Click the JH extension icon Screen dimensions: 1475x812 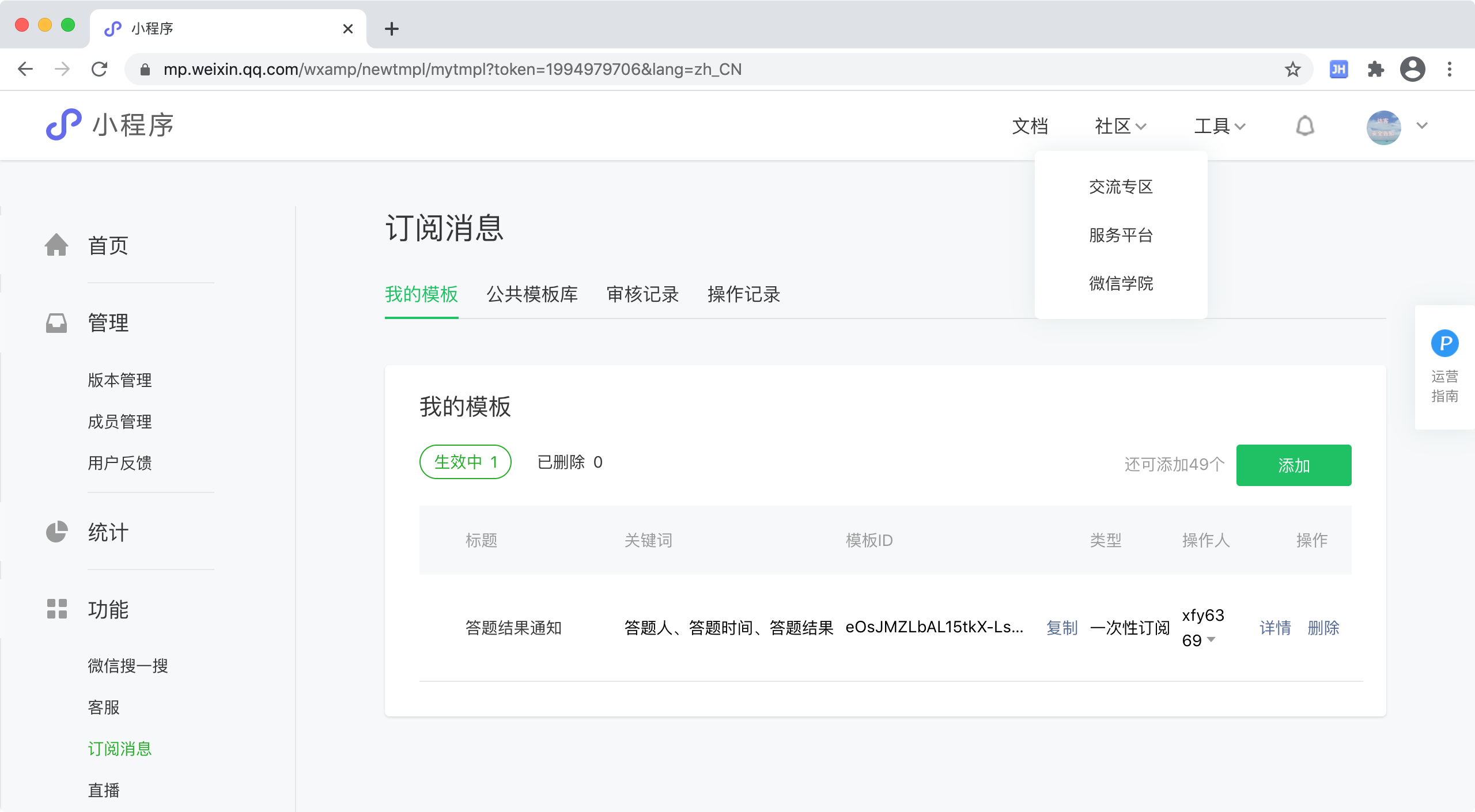(1338, 70)
